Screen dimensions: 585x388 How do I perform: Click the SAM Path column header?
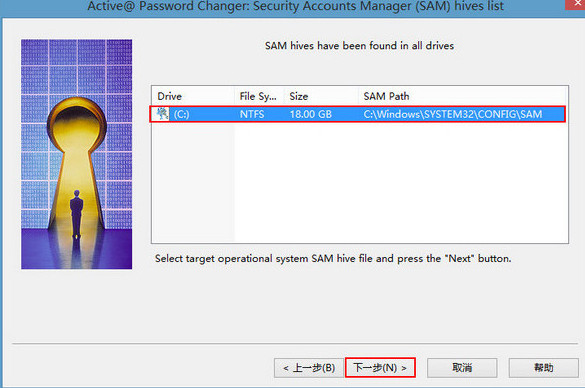point(463,96)
